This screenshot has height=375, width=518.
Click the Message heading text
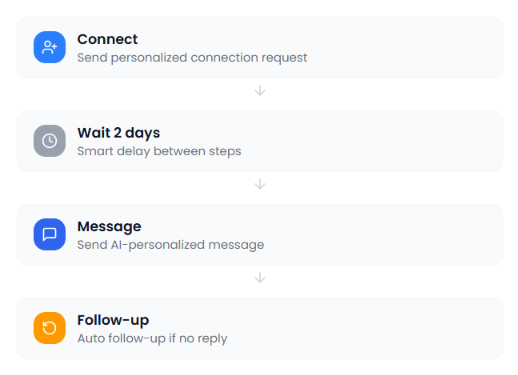click(x=109, y=227)
